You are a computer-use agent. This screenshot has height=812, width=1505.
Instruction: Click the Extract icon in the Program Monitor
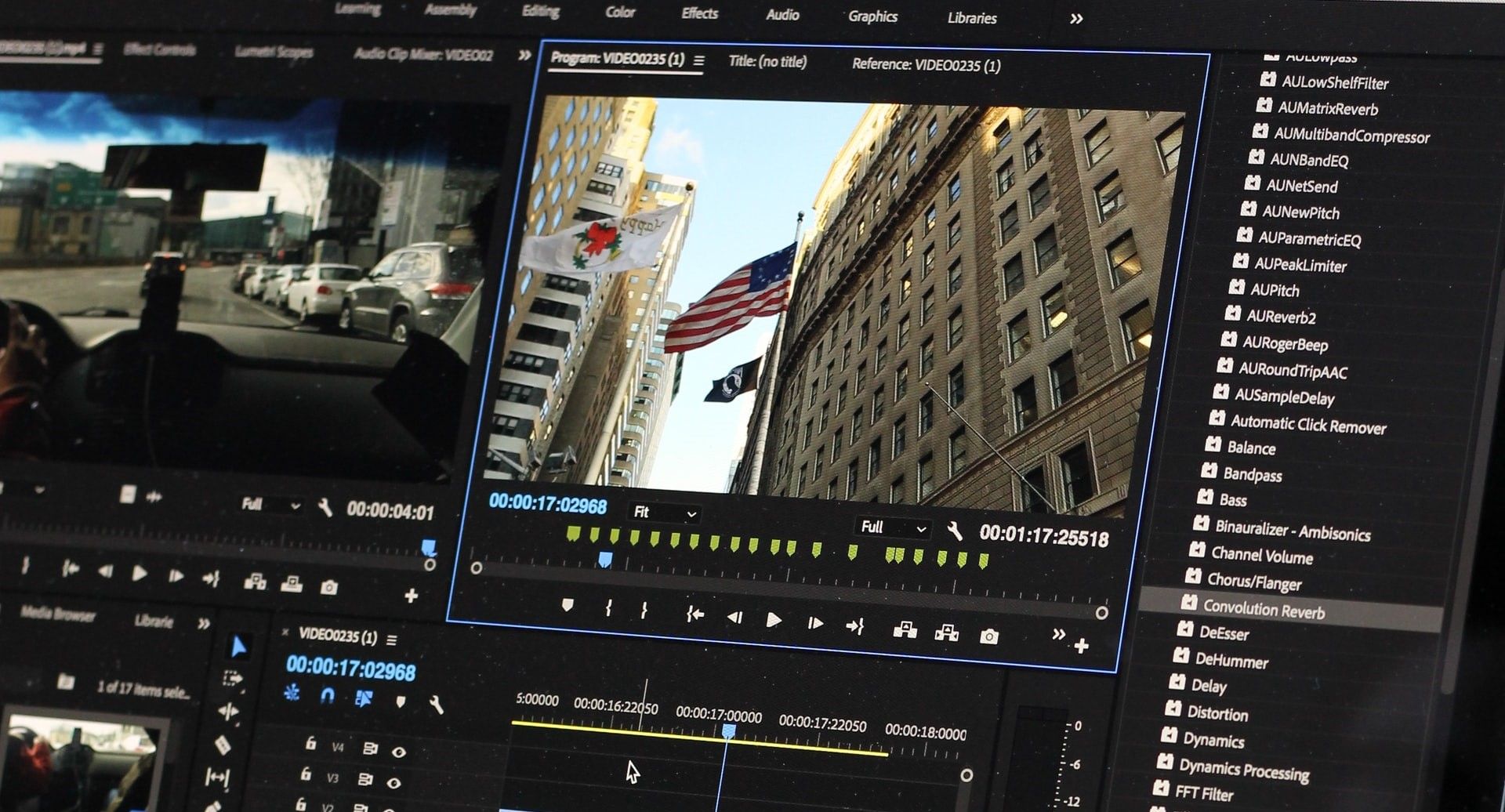coord(947,633)
